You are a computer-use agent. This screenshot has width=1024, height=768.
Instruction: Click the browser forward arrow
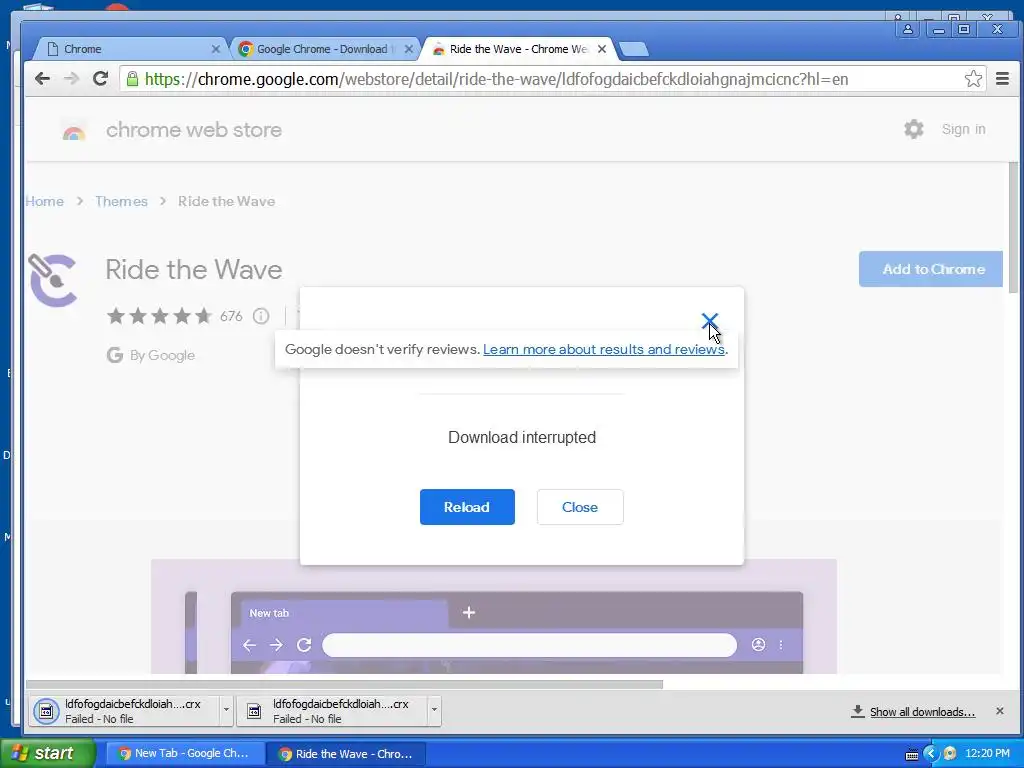pos(71,79)
